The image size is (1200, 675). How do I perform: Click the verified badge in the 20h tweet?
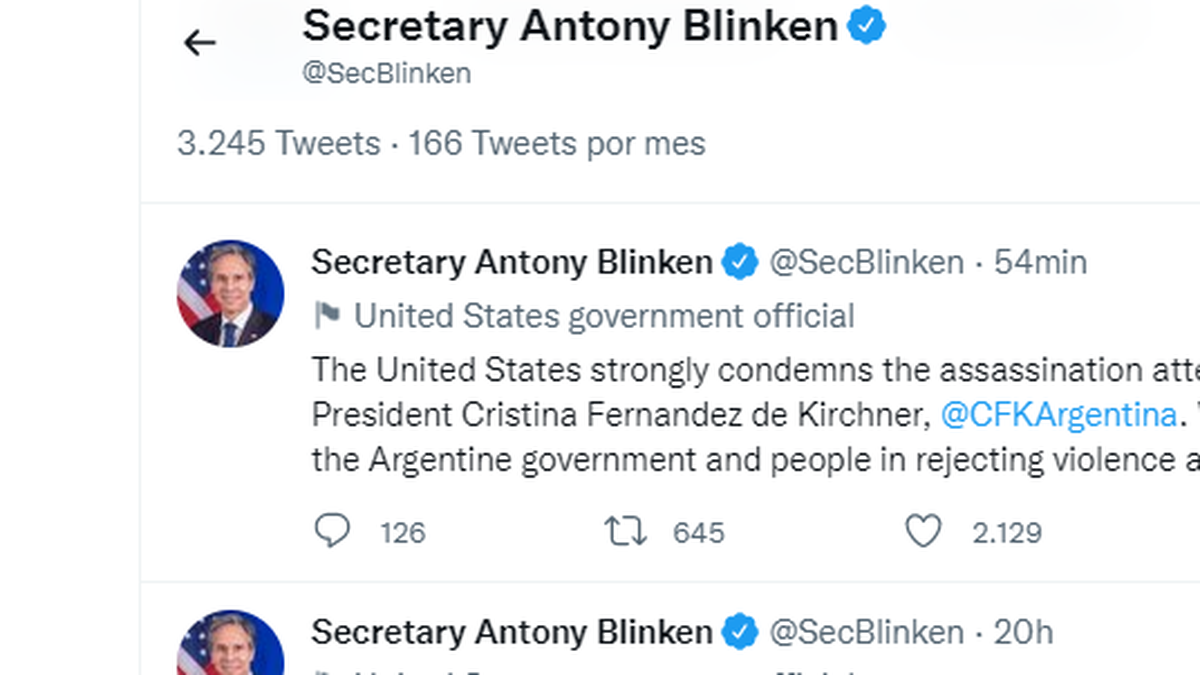click(x=741, y=633)
